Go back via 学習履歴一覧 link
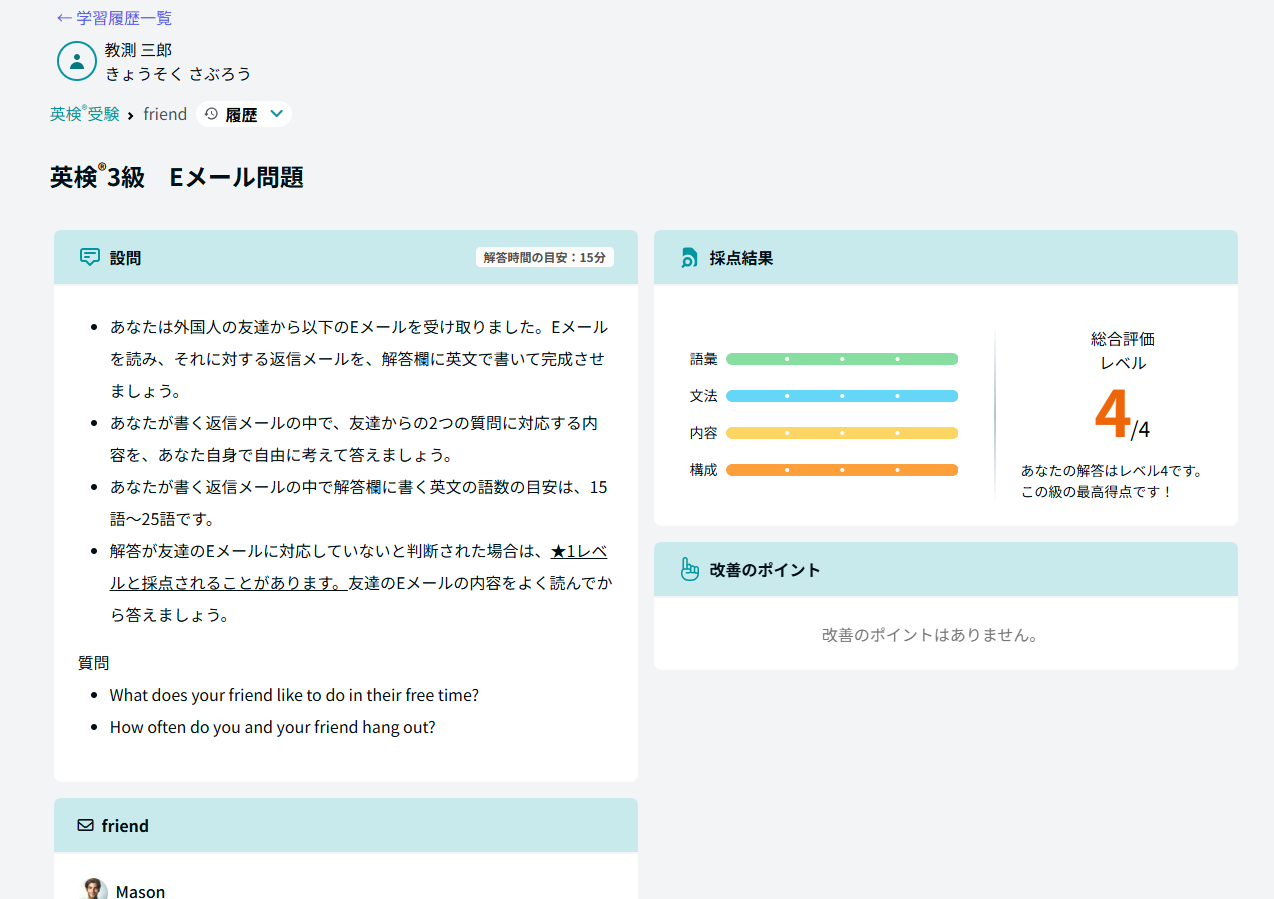Viewport: 1274px width, 899px height. tap(114, 18)
